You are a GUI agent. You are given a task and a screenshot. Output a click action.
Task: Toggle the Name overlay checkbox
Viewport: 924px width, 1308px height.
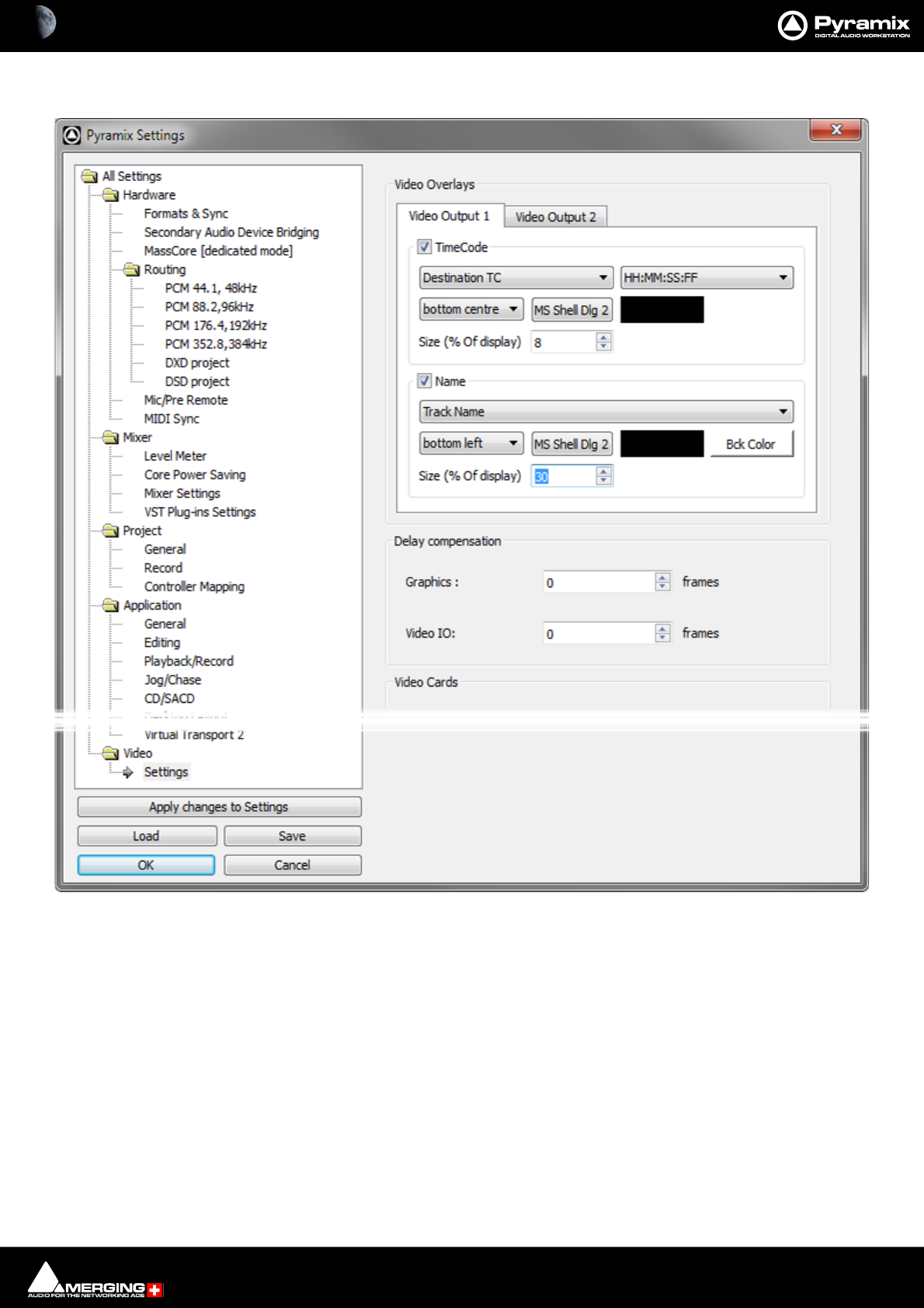tap(425, 381)
